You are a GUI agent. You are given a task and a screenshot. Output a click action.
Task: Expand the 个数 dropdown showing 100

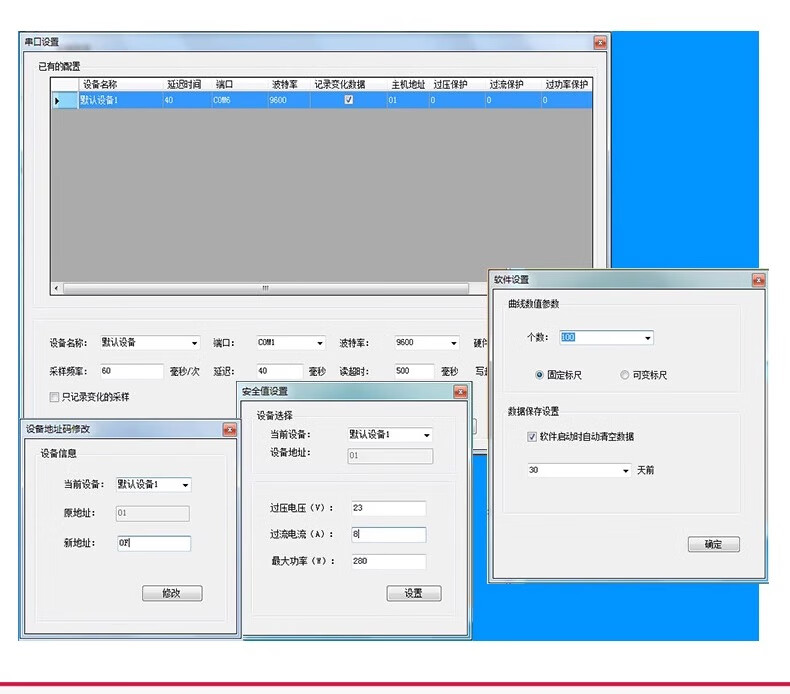coord(647,338)
